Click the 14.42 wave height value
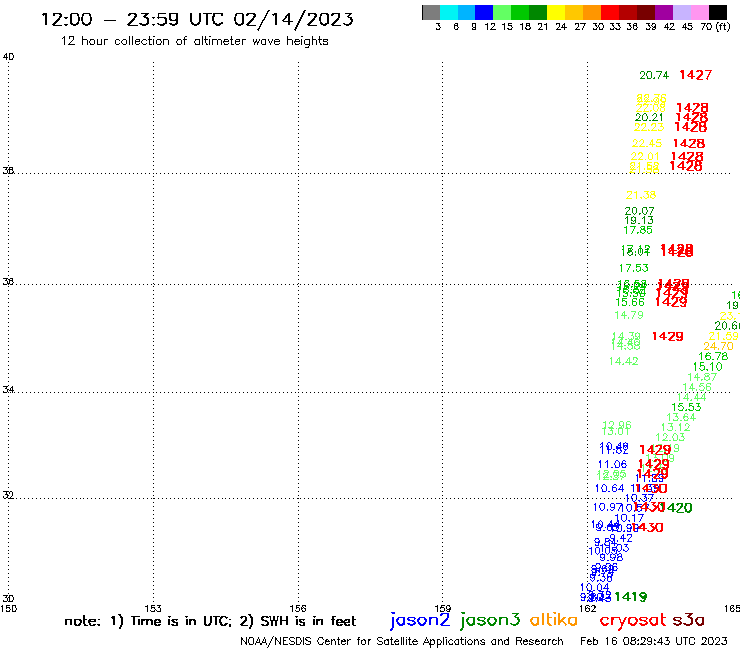 (x=624, y=361)
